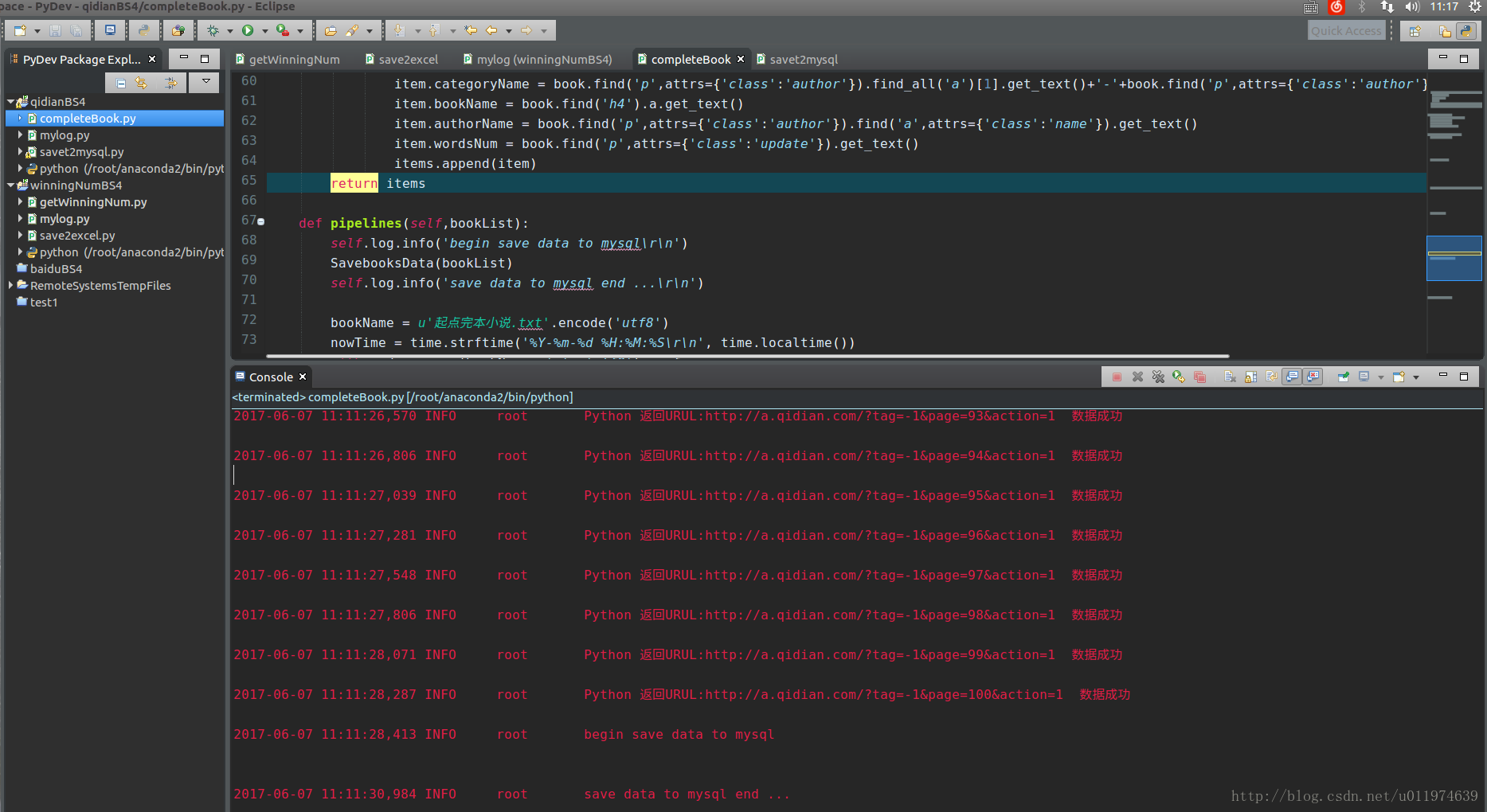Open save2excel.py in the package tree
Viewport: 1487px width, 812px height.
point(77,236)
